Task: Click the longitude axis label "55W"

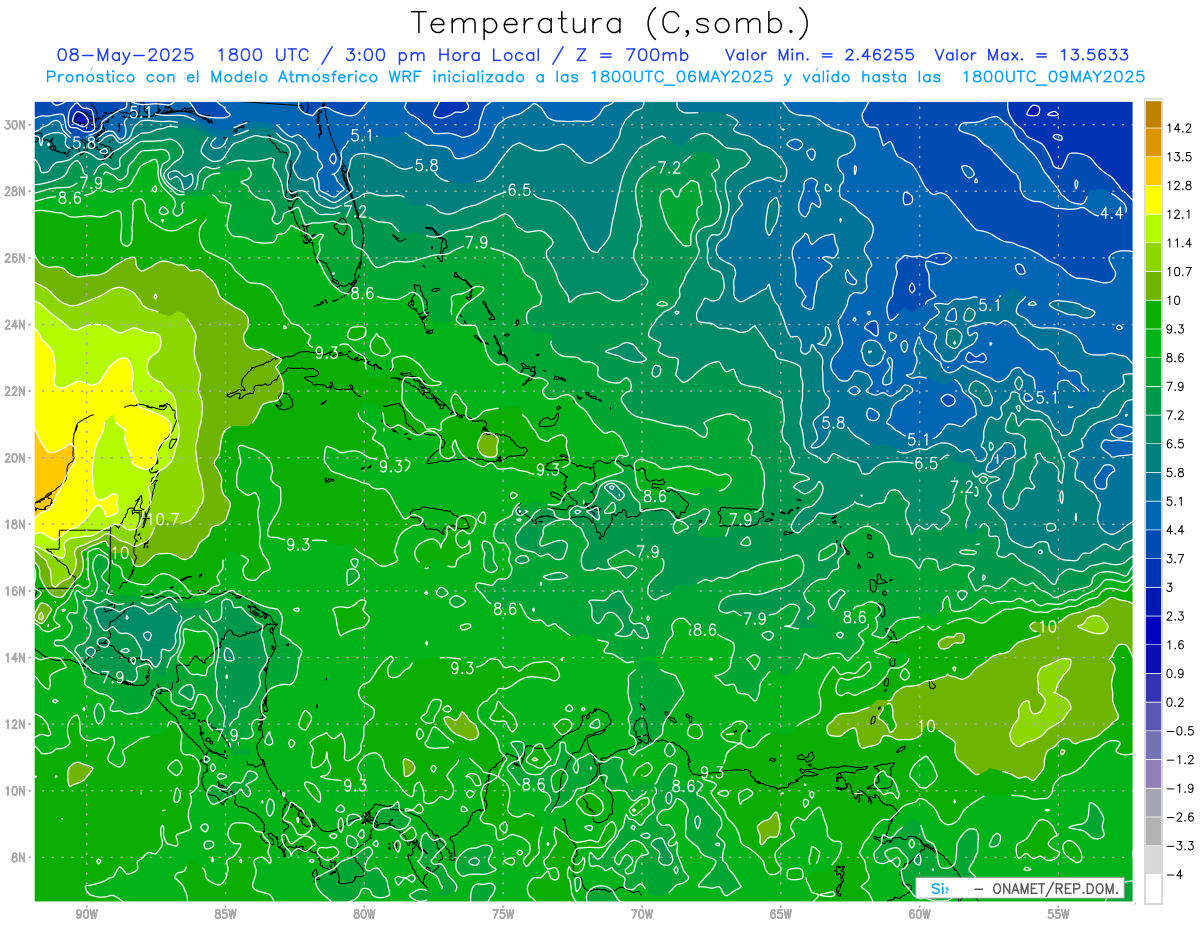Action: 1059,915
